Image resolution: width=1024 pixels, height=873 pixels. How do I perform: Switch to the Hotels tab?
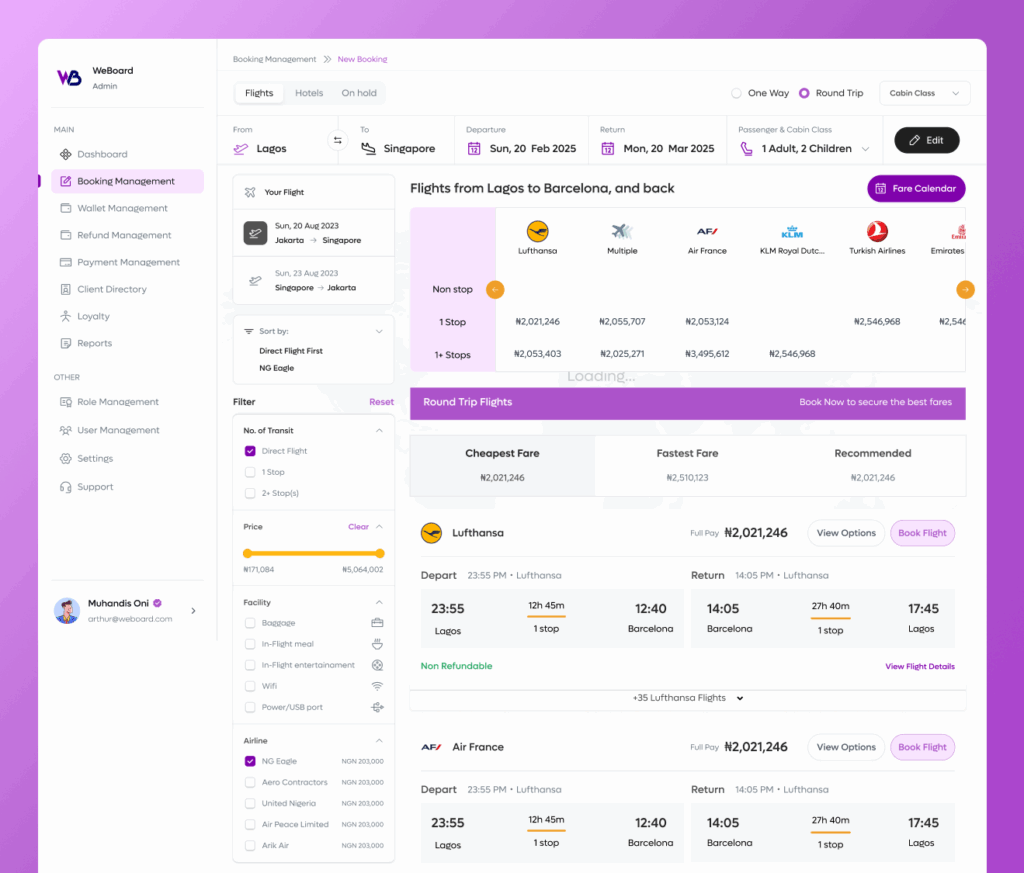coord(309,93)
